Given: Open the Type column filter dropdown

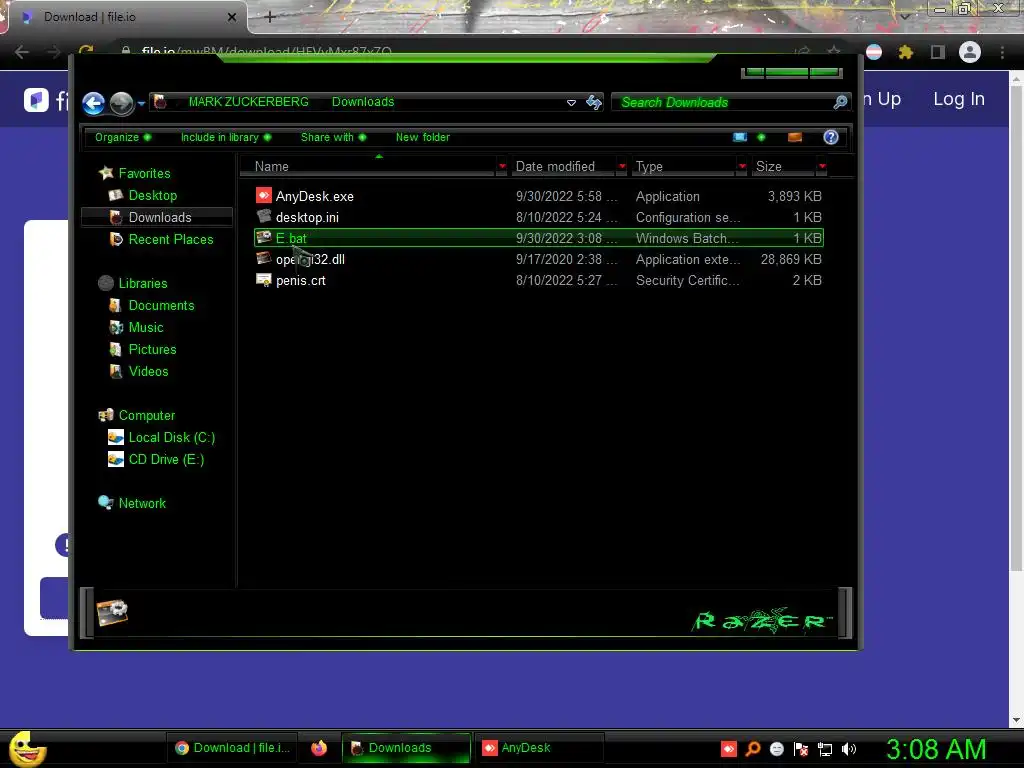Looking at the screenshot, I should (x=742, y=167).
